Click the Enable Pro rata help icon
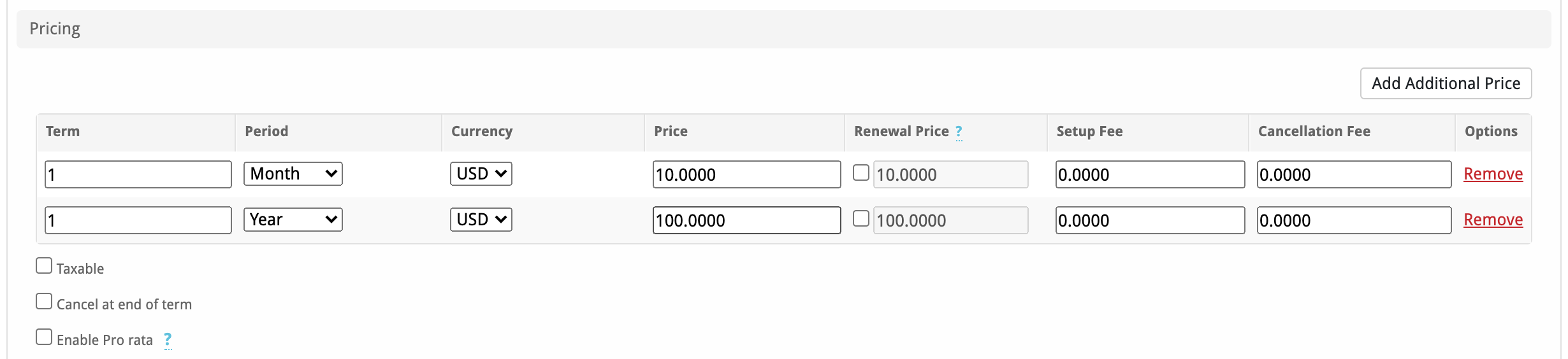Screen dimensions: 1568x359 [x=168, y=340]
